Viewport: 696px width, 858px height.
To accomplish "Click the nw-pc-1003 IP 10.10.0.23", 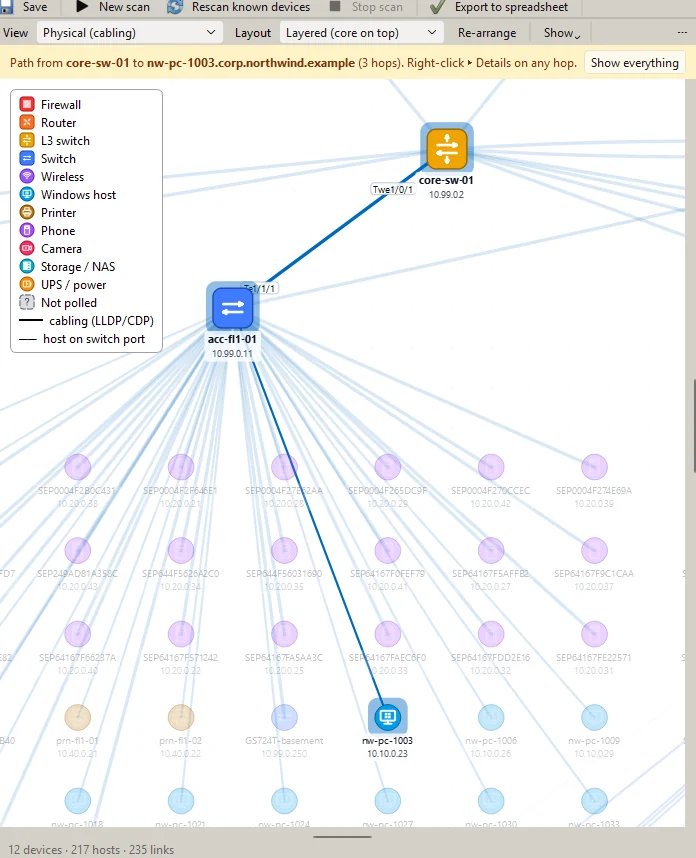I will tap(387, 753).
